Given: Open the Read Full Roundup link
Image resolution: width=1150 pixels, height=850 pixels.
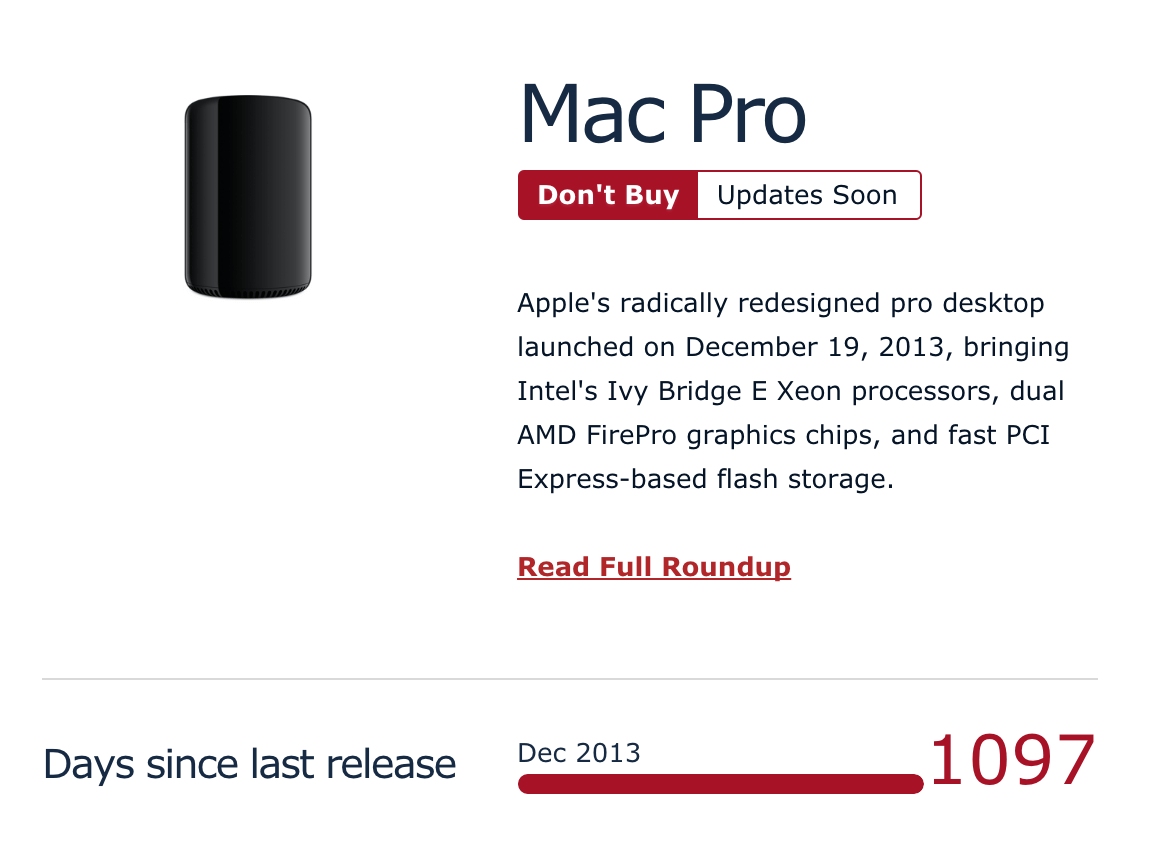Looking at the screenshot, I should click(x=654, y=567).
